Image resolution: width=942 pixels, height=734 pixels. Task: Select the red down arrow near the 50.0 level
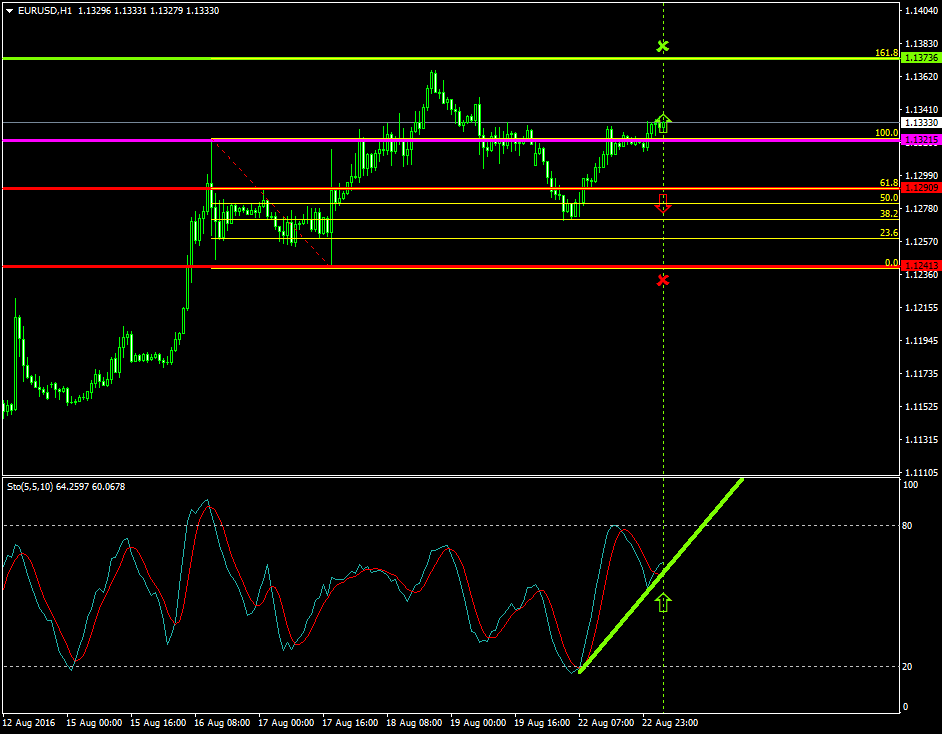tap(663, 202)
